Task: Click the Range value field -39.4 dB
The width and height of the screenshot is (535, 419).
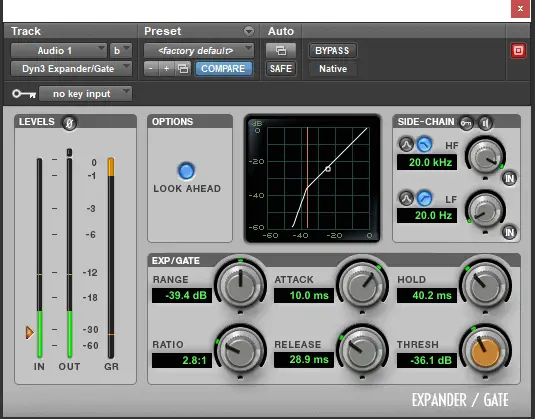Action: (x=182, y=295)
